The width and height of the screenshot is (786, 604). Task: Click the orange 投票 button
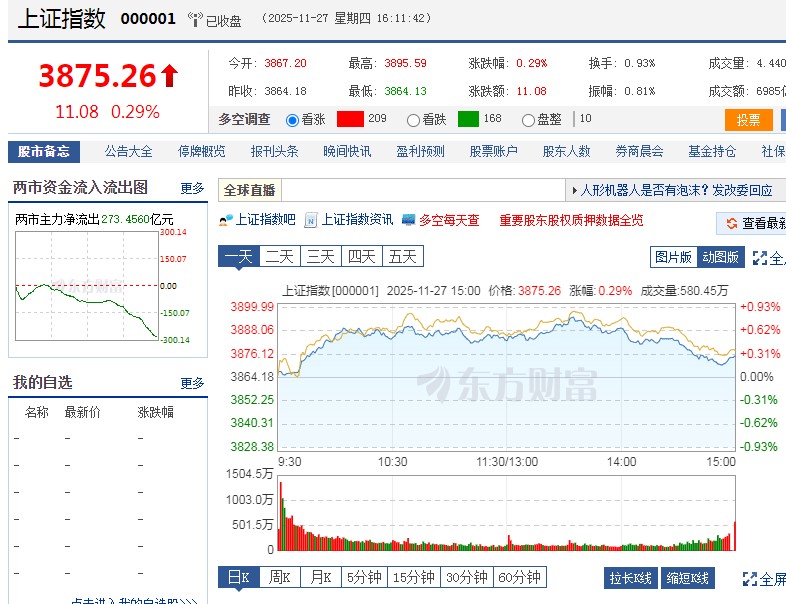pyautogui.click(x=748, y=120)
